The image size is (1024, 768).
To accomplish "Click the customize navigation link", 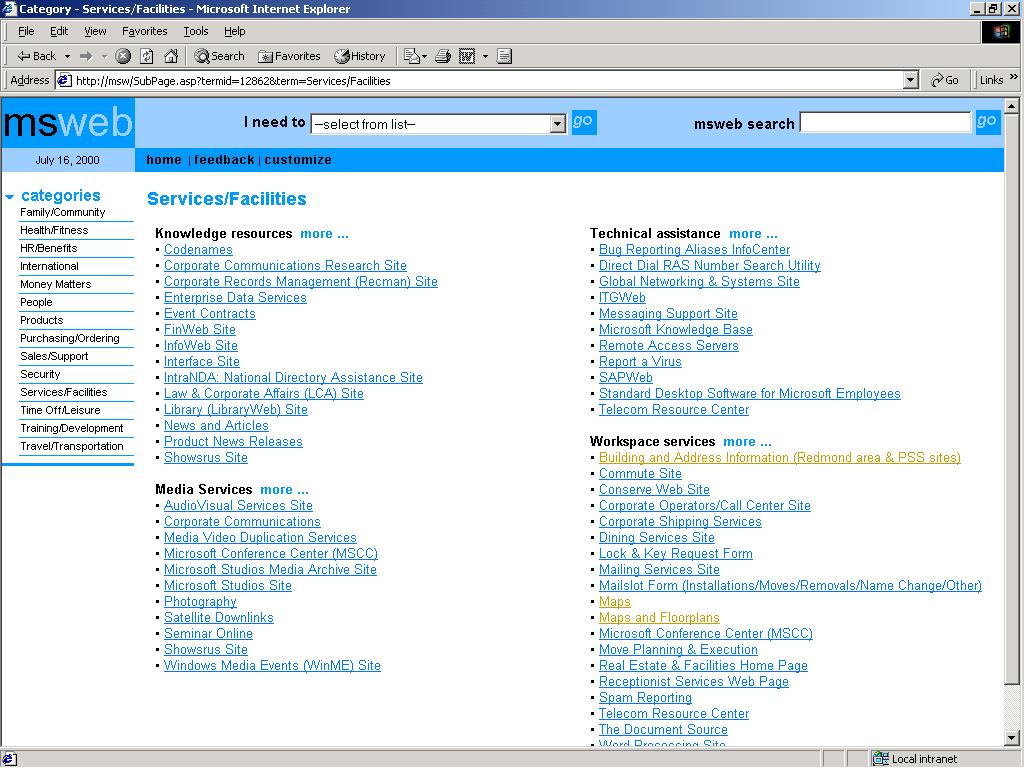I will click(298, 160).
